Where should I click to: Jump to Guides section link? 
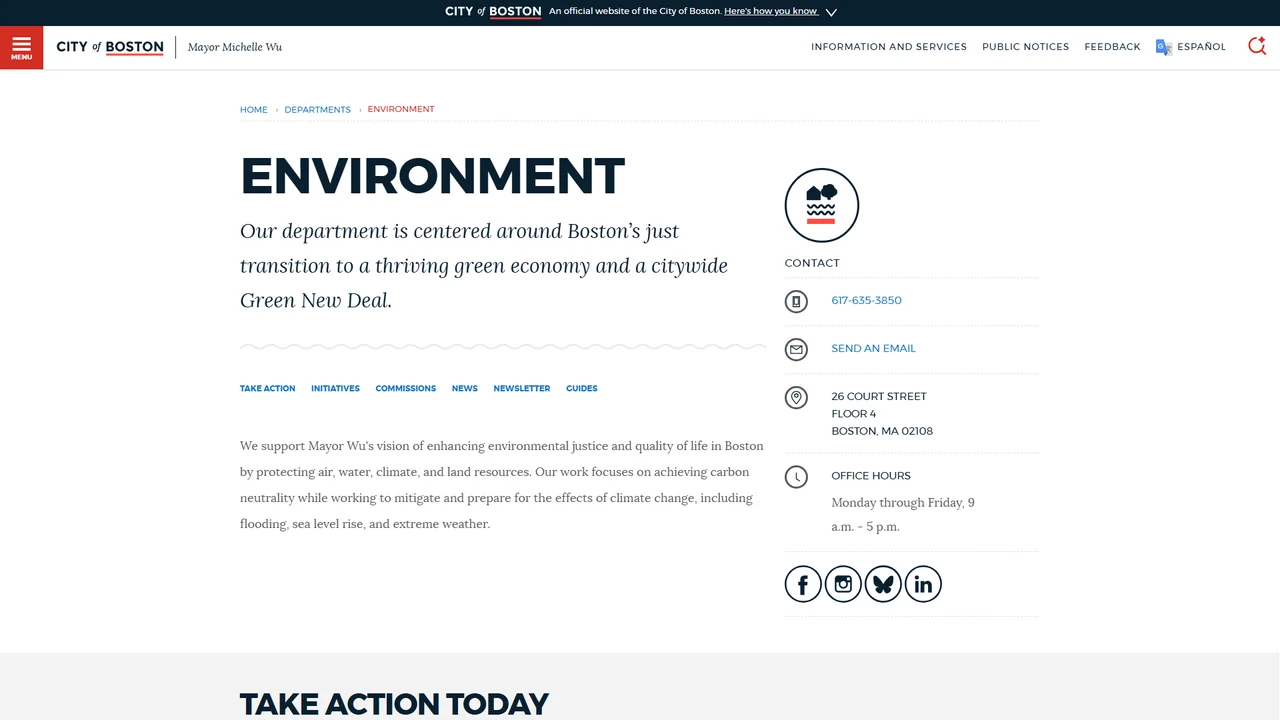pos(581,388)
